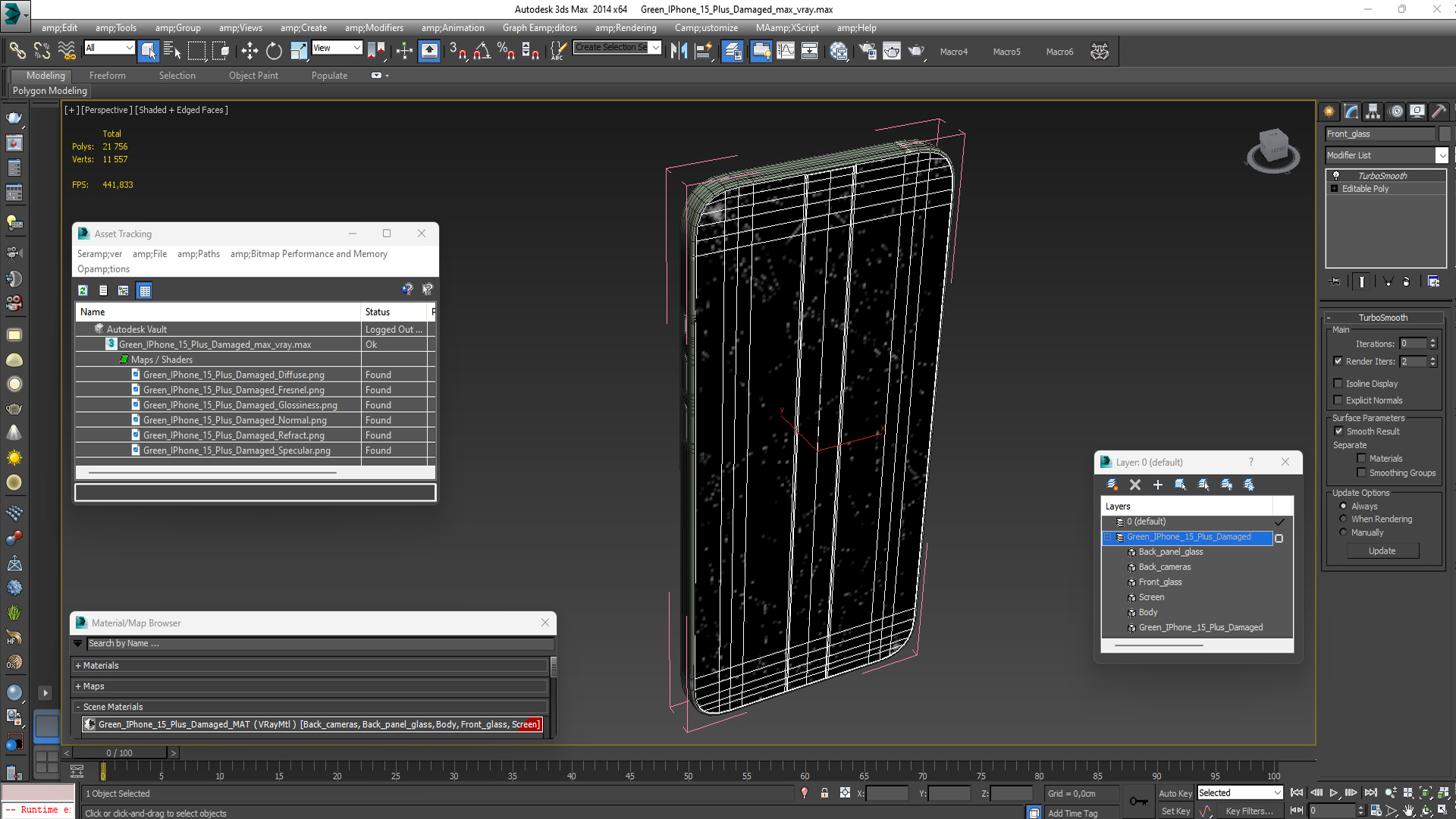1456x819 pixels.
Task: Click the Macro4 toolbar button
Action: point(953,52)
